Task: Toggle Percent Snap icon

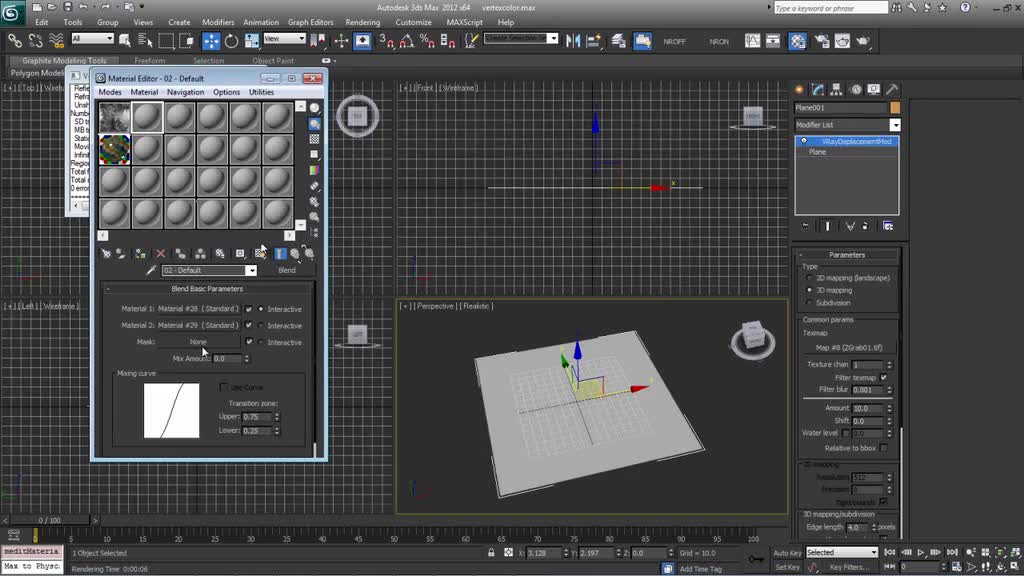Action: pos(427,41)
